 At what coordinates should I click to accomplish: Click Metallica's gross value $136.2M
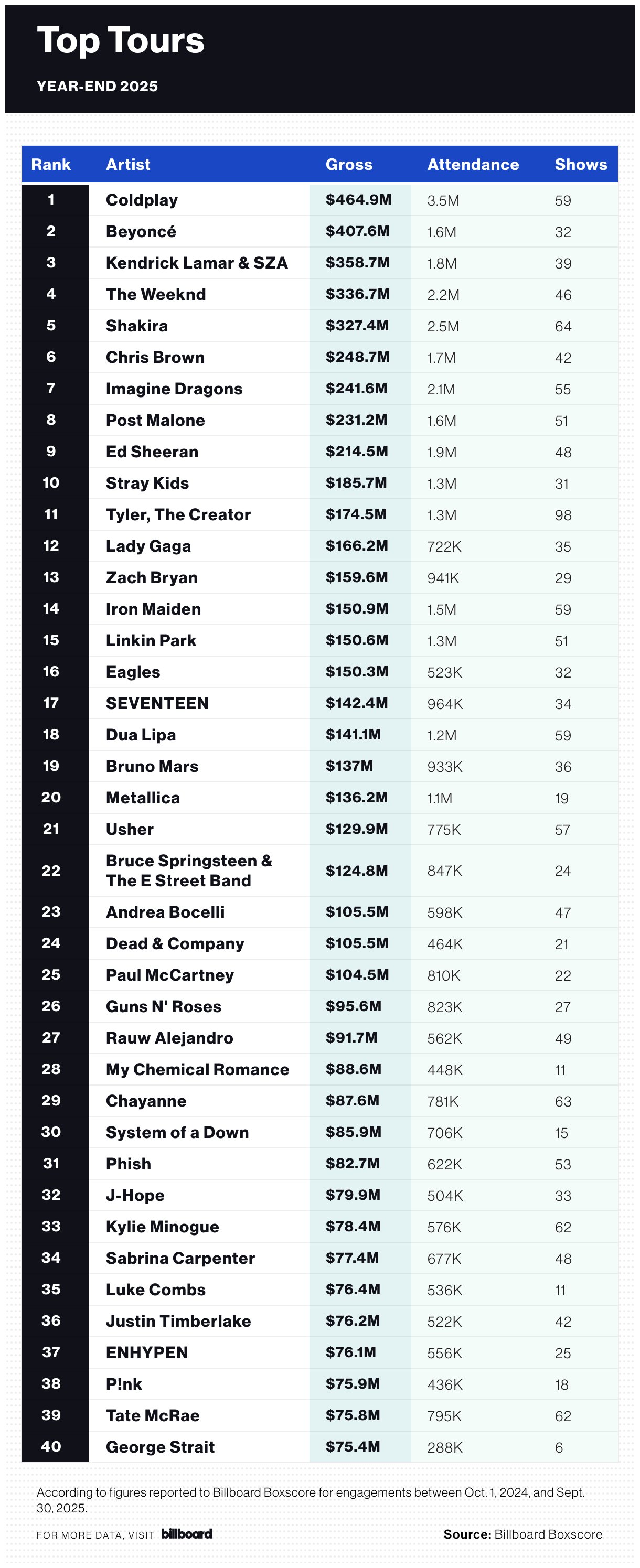356,798
